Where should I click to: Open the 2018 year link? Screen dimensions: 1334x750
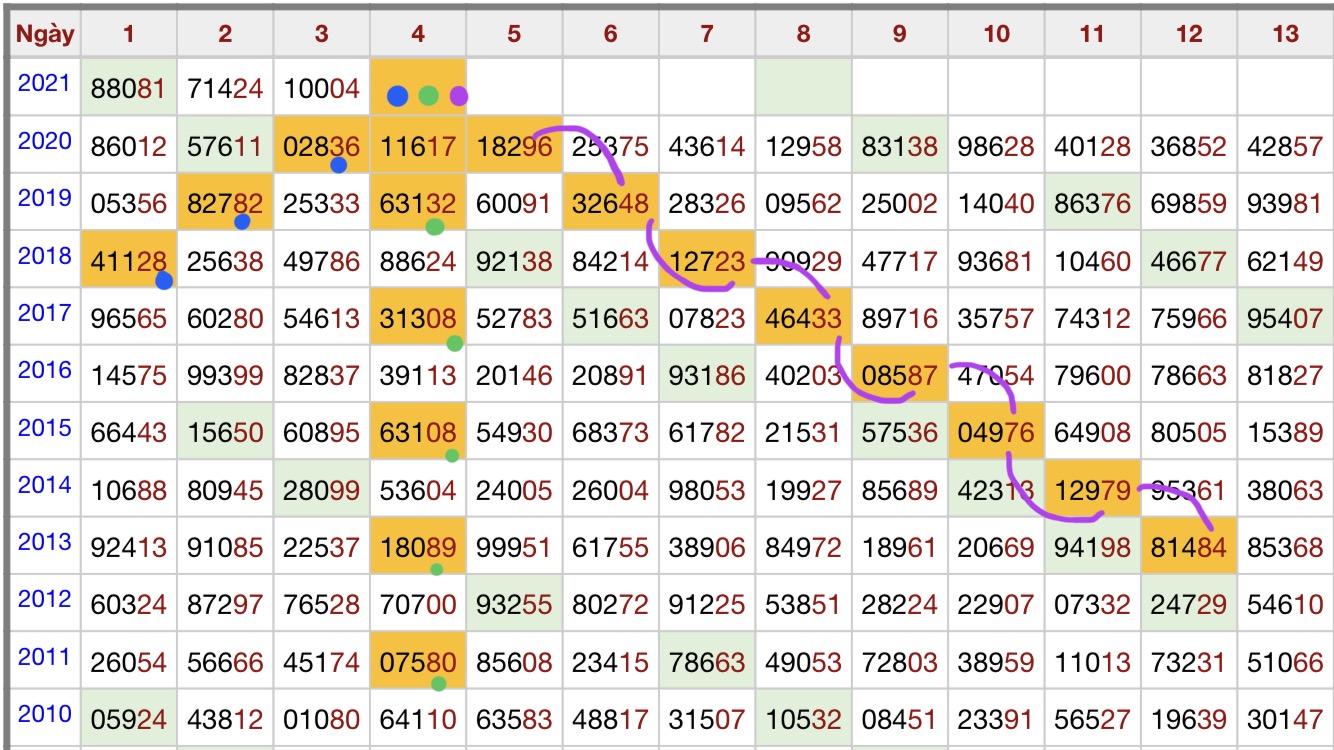45,256
